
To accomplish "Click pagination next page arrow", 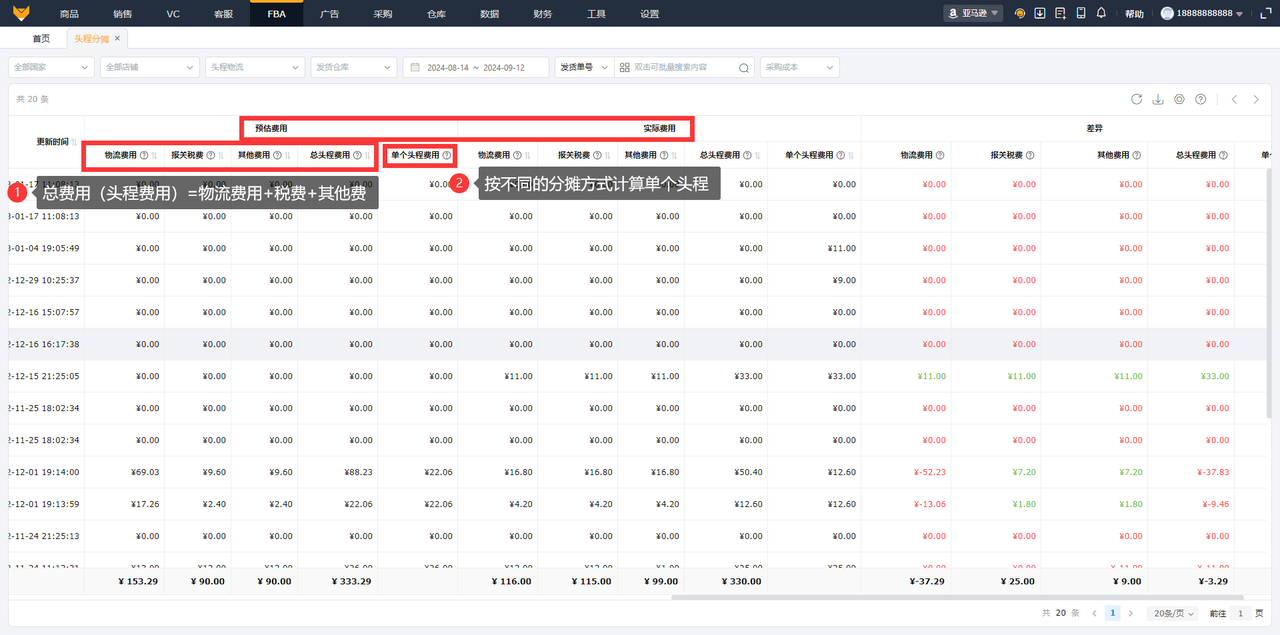I will pos(1130,613).
